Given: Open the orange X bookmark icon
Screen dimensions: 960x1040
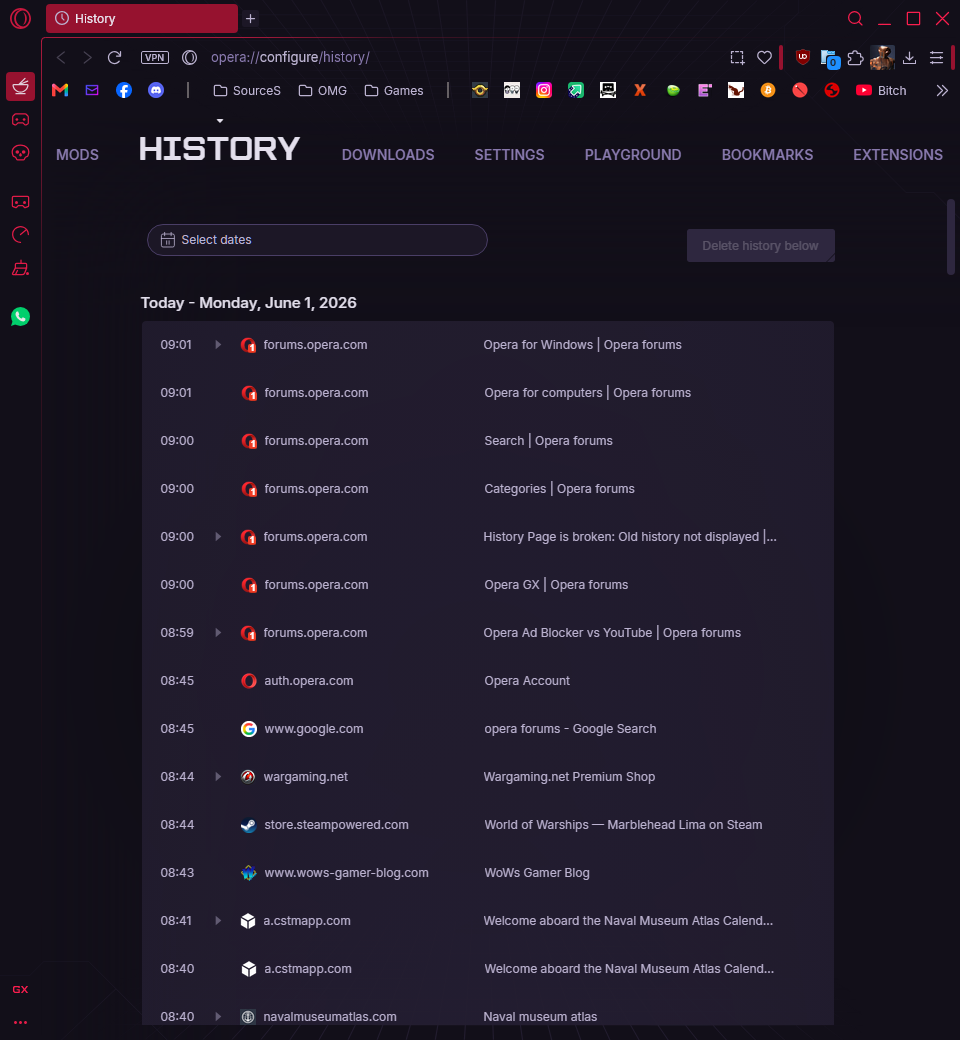Looking at the screenshot, I should coord(640,90).
